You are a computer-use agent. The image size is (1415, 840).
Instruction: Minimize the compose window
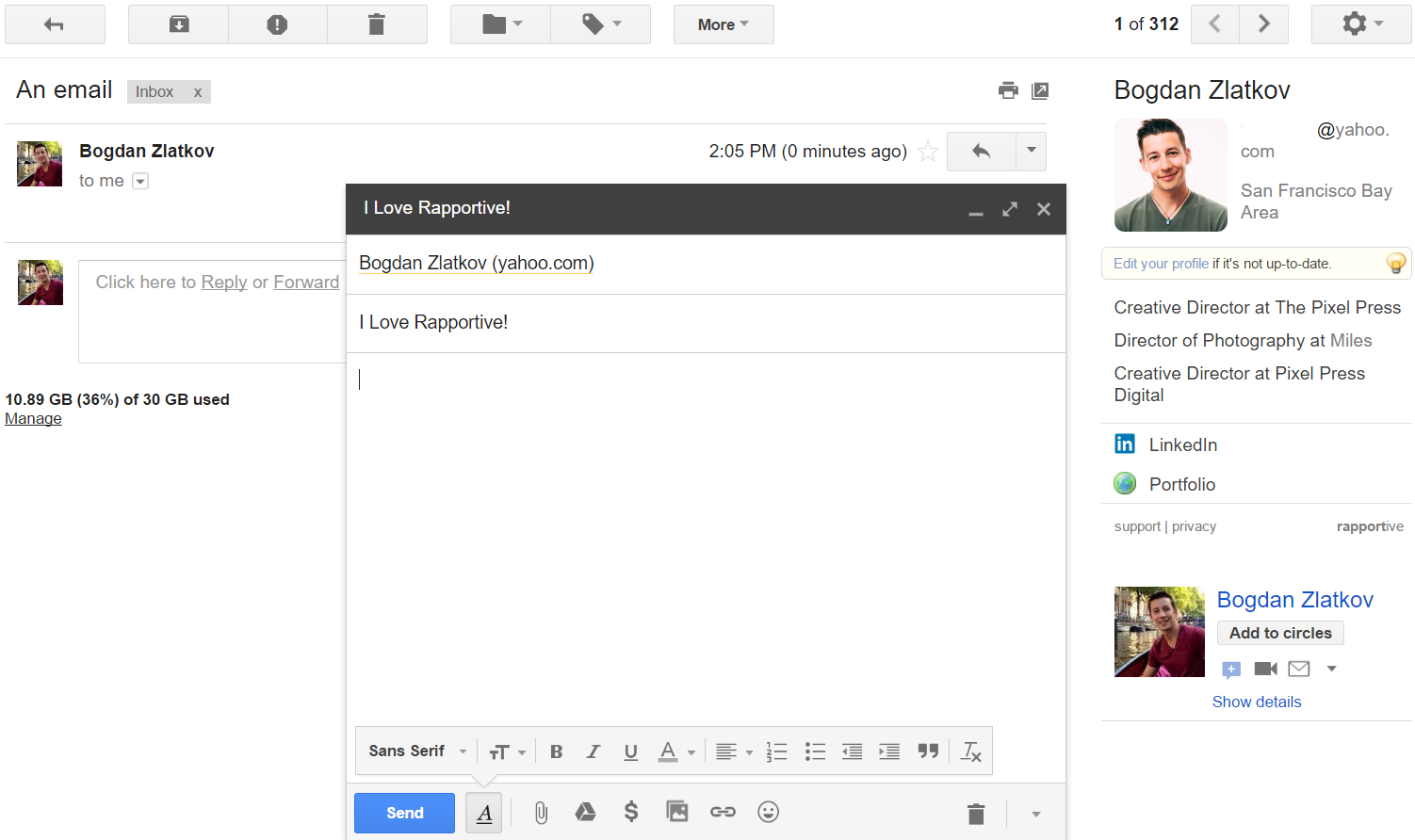(x=976, y=210)
